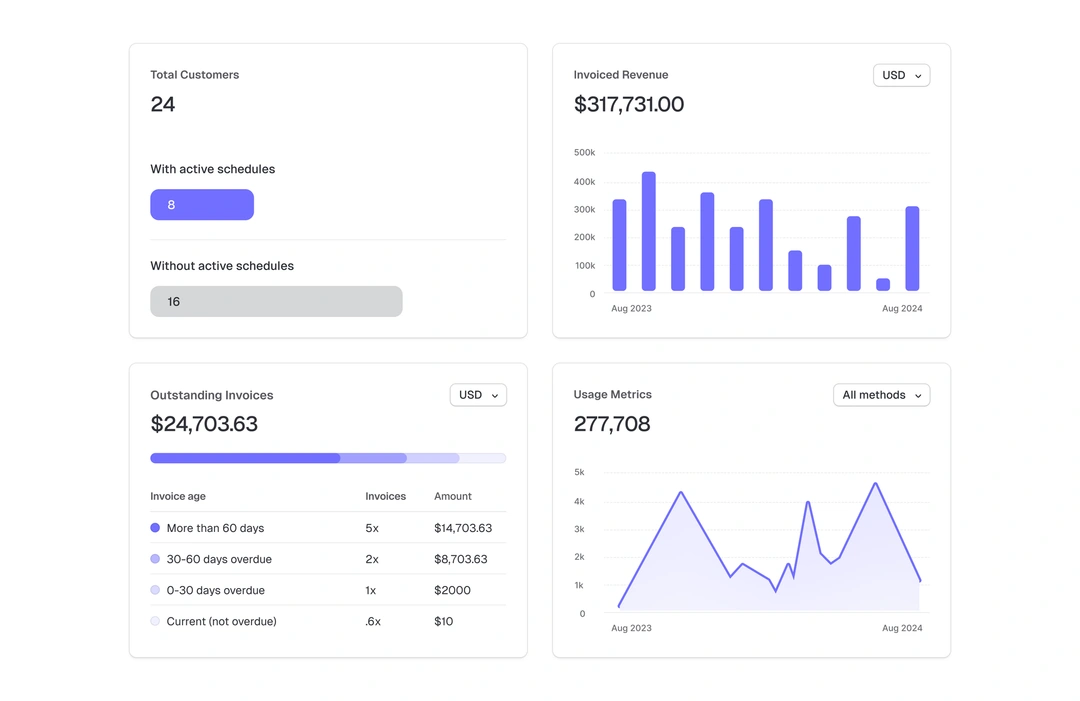This screenshot has height=701, width=1080.
Task: Click the Amount column header
Action: [x=453, y=496]
